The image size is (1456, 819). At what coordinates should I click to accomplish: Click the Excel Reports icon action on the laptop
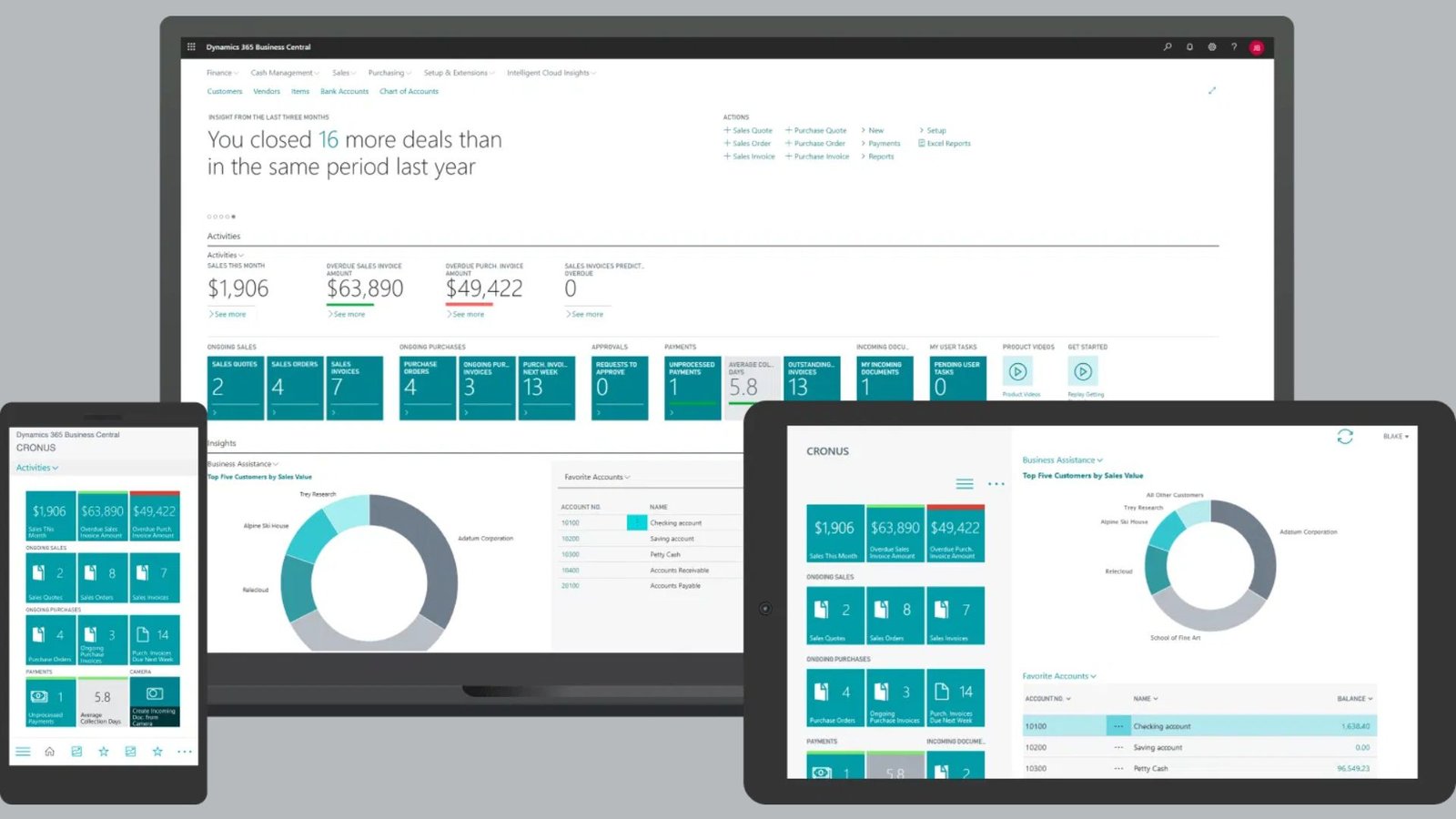944,143
